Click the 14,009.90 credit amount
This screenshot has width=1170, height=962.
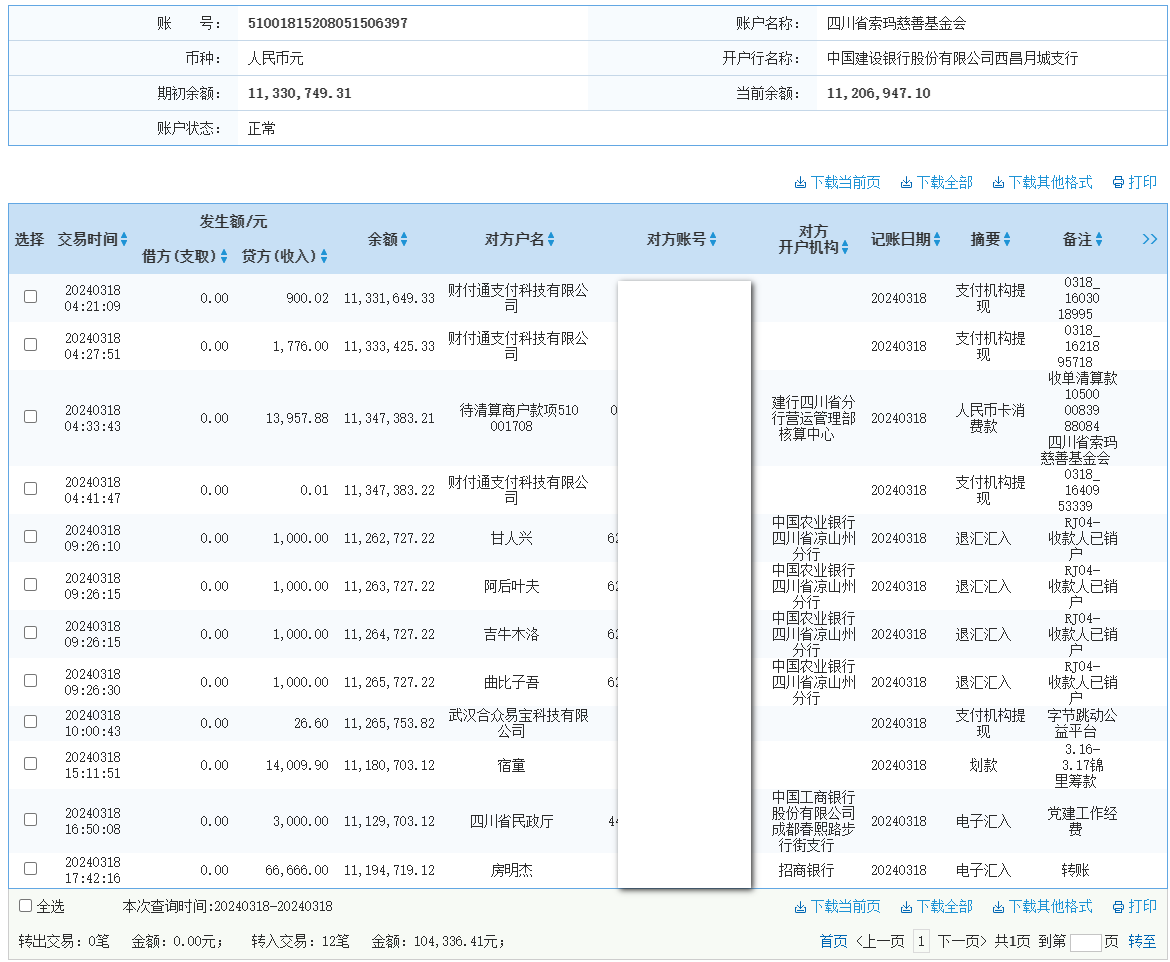pos(297,765)
